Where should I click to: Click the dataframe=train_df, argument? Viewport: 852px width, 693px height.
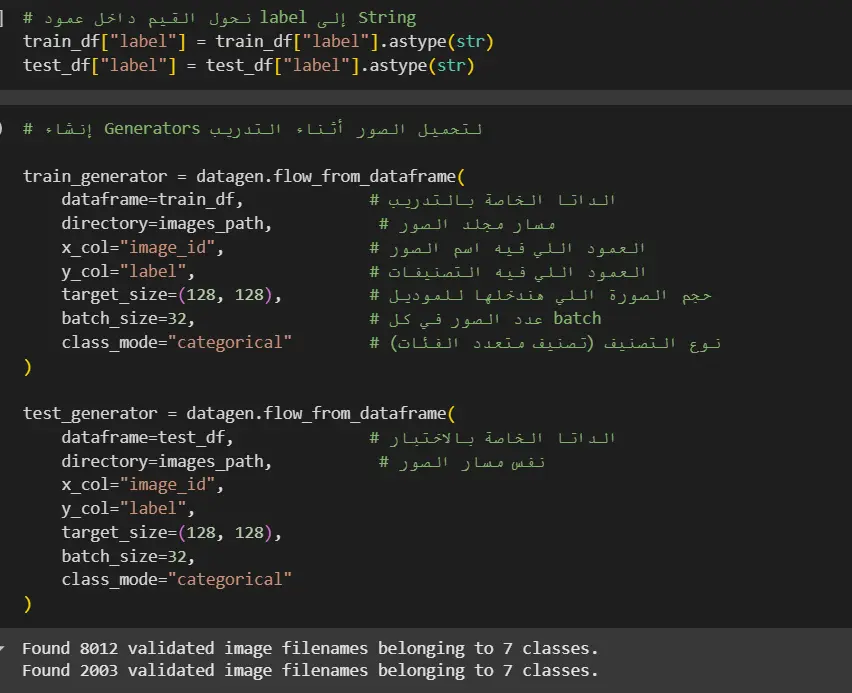tap(152, 199)
